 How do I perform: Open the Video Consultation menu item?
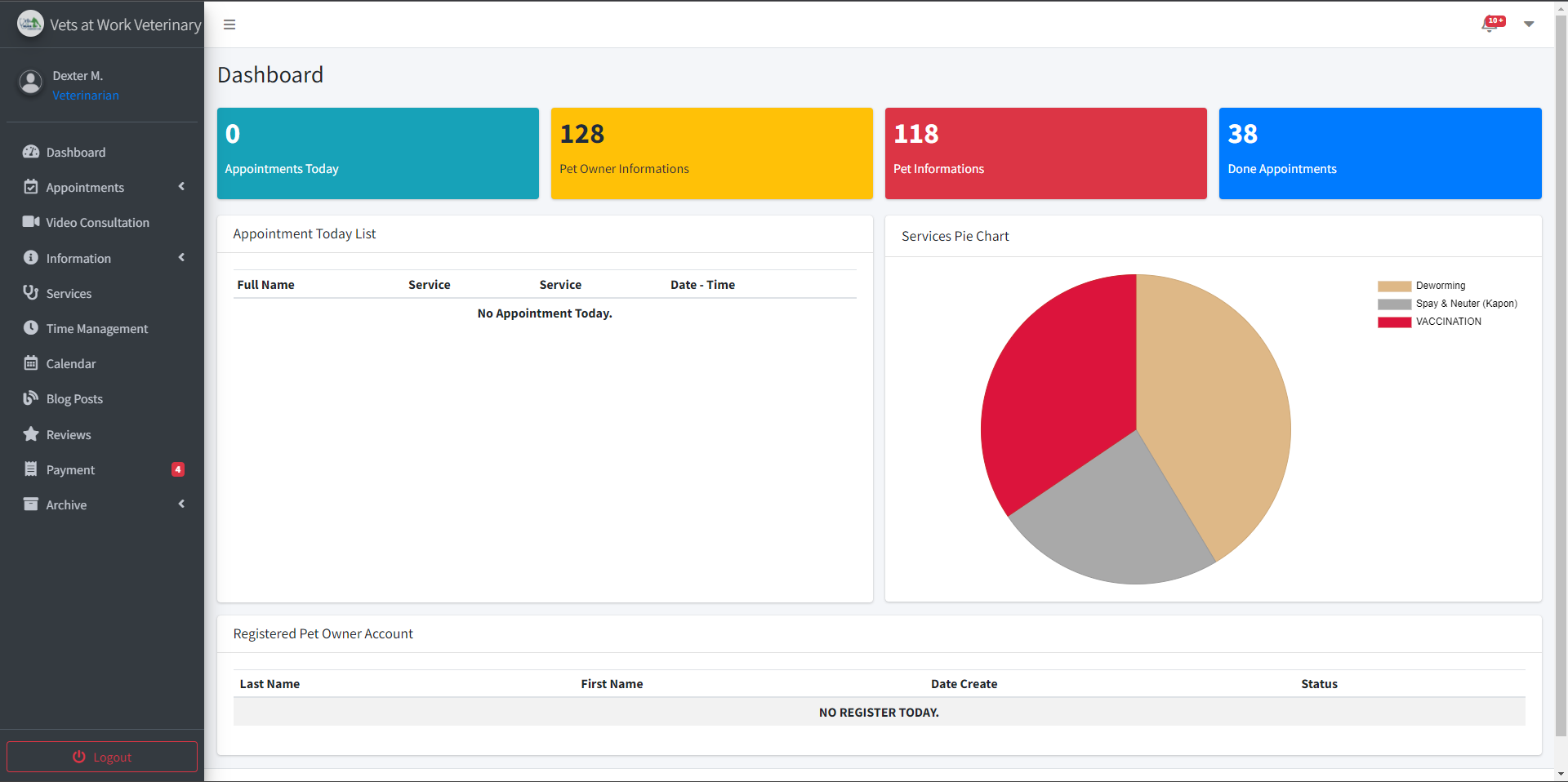pos(102,222)
